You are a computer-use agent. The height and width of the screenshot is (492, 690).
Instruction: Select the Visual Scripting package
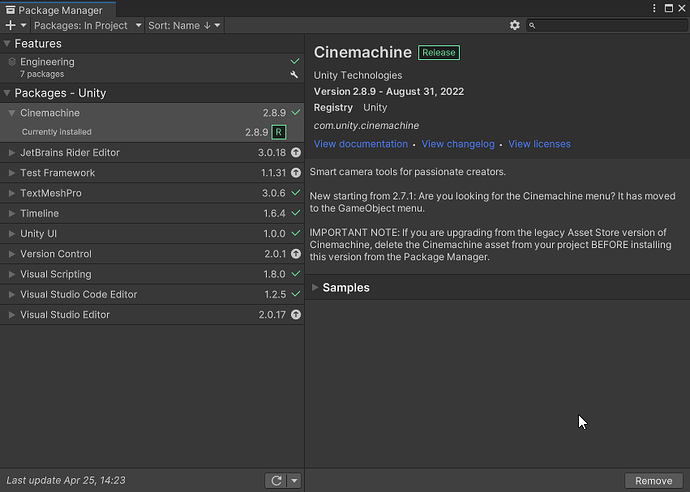click(152, 274)
